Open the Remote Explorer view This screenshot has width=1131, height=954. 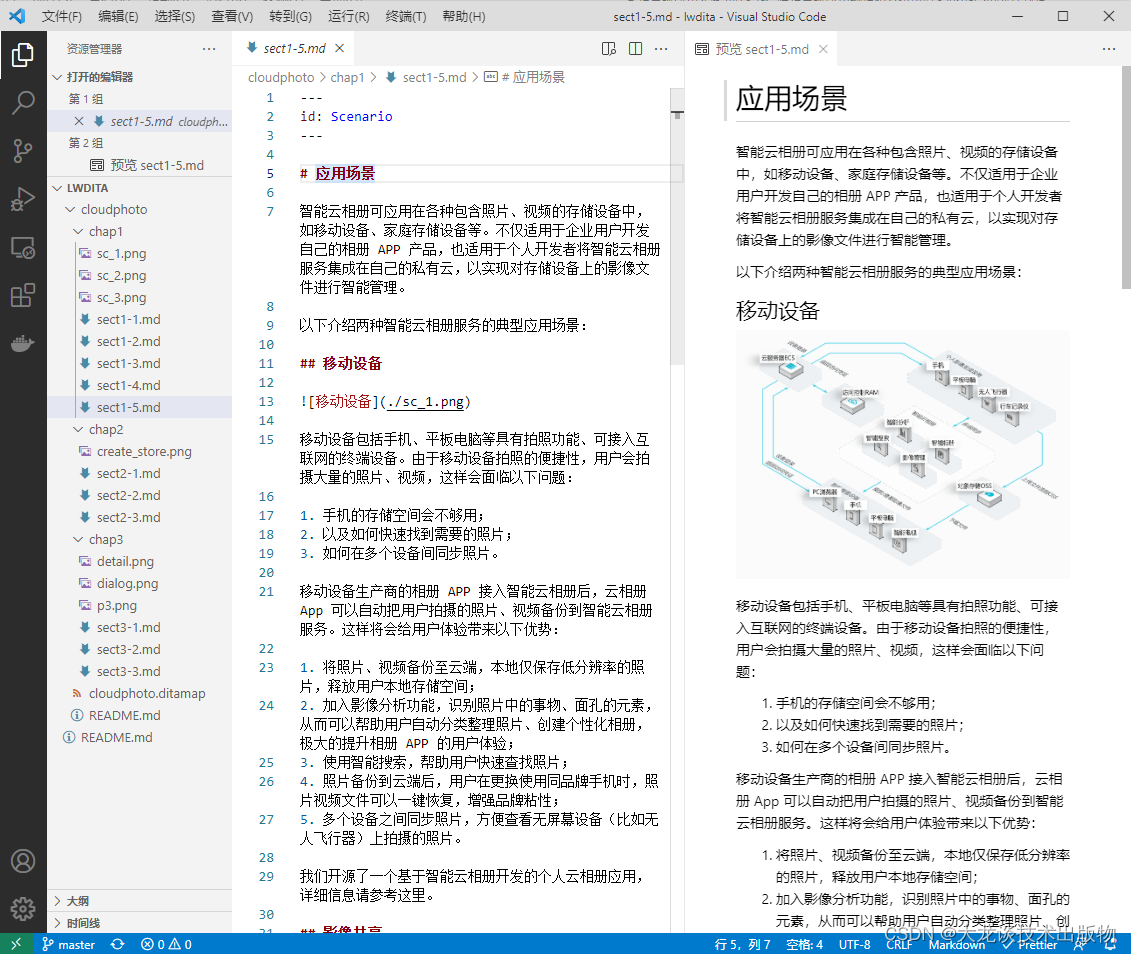tap(23, 247)
